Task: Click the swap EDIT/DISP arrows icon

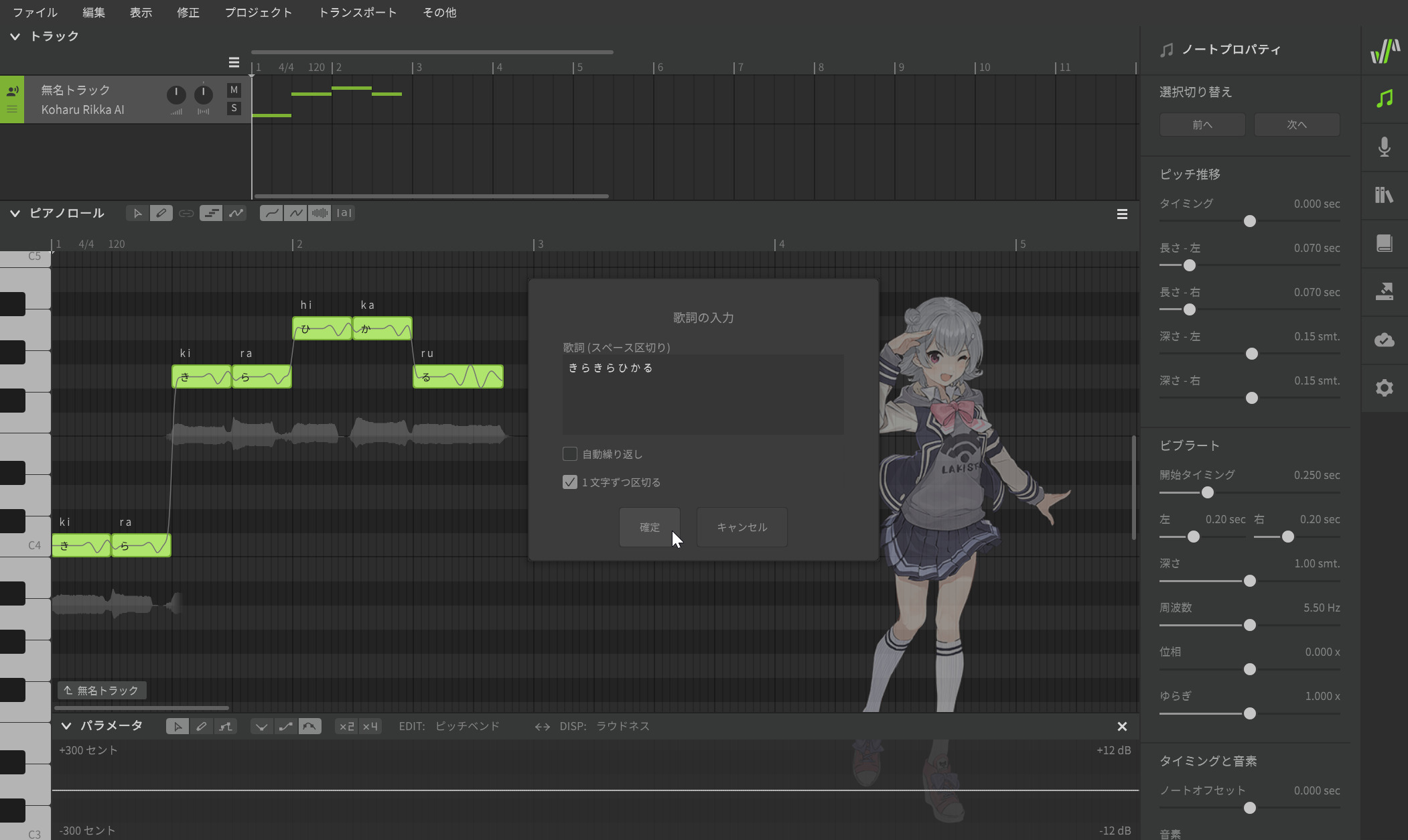Action: (542, 727)
